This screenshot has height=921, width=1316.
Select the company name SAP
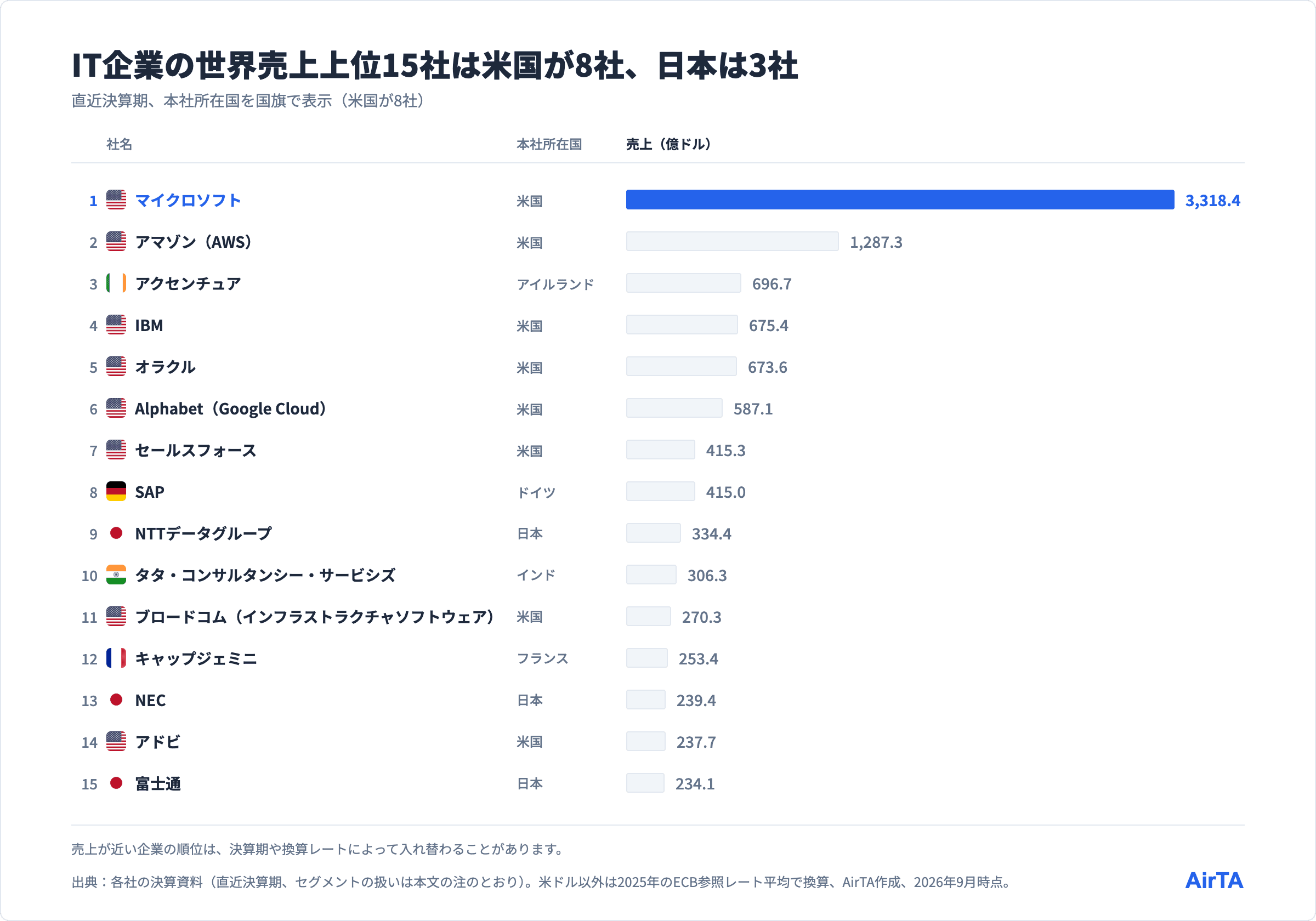click(x=150, y=492)
